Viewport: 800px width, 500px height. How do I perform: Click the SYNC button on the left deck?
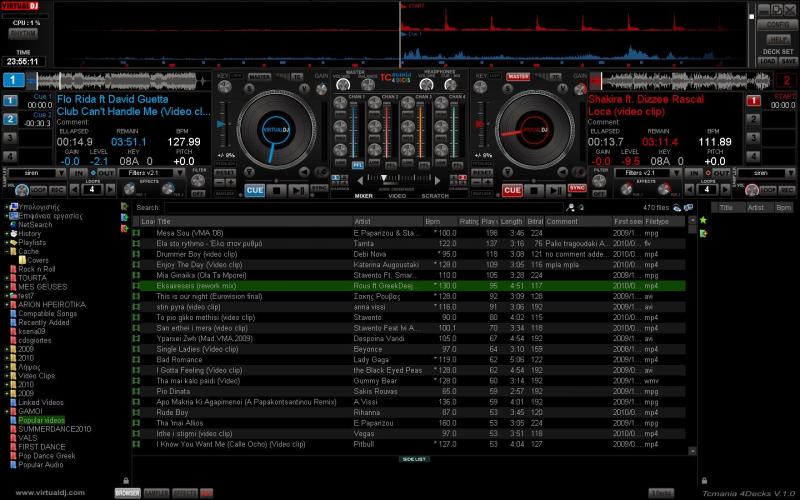[x=319, y=188]
